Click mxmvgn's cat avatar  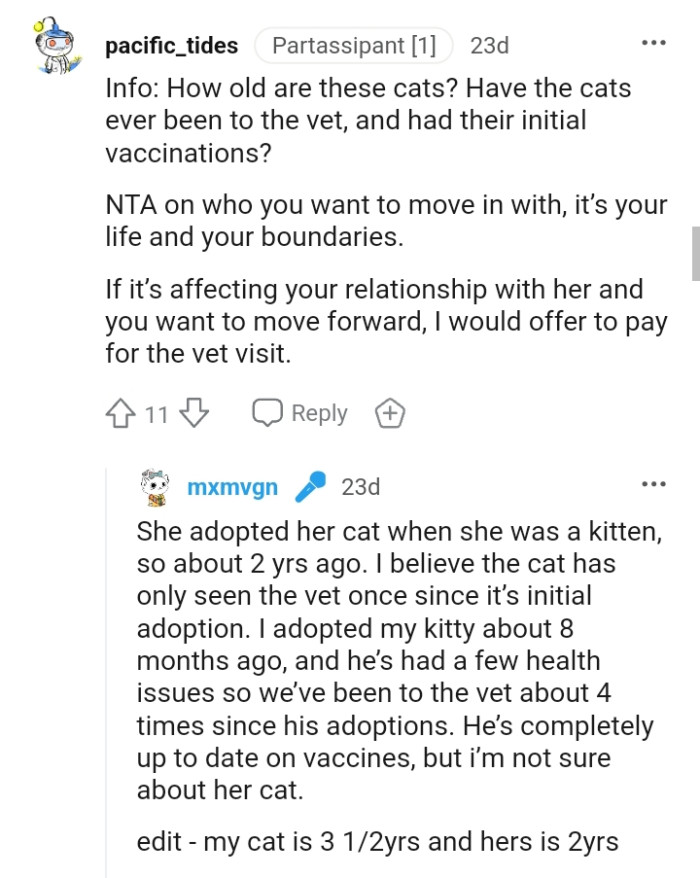152,486
